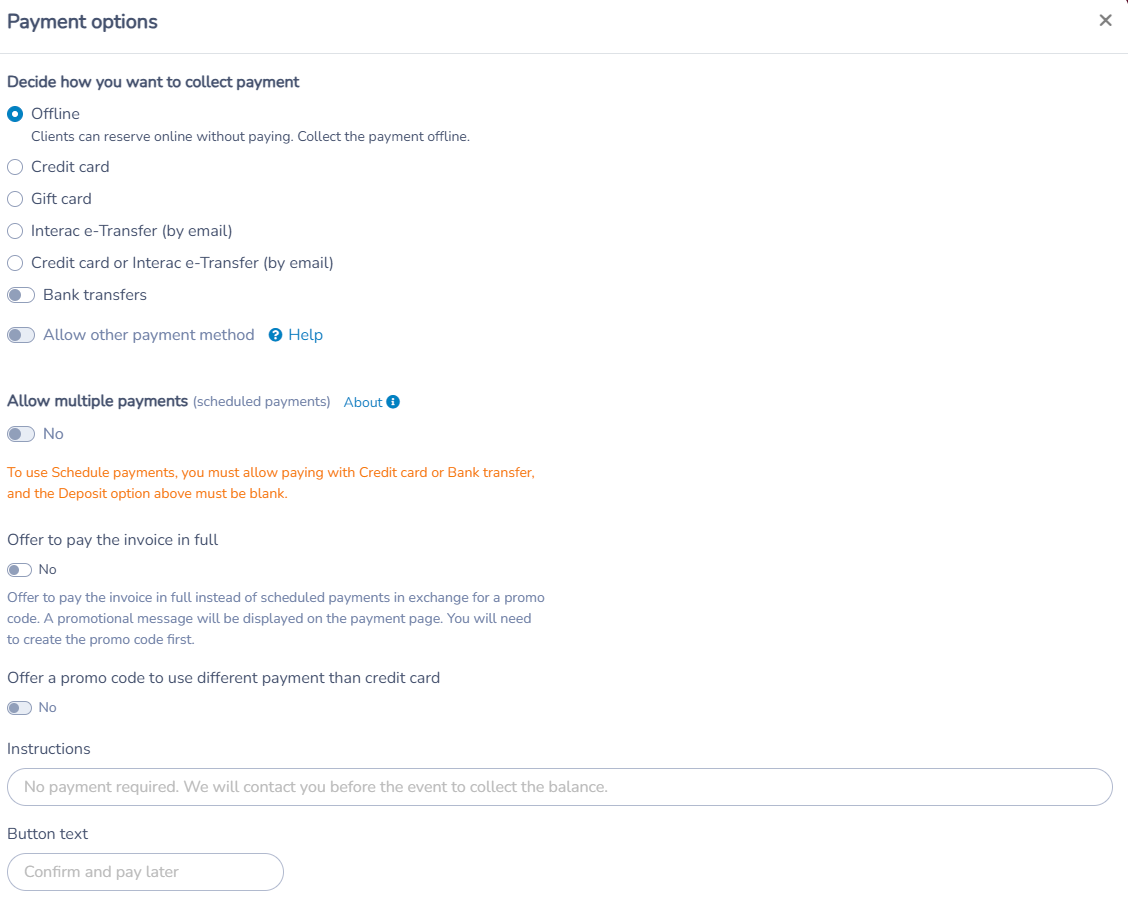Select Credit card or Interac e-Transfer option
1128x904 pixels.
[x=15, y=263]
